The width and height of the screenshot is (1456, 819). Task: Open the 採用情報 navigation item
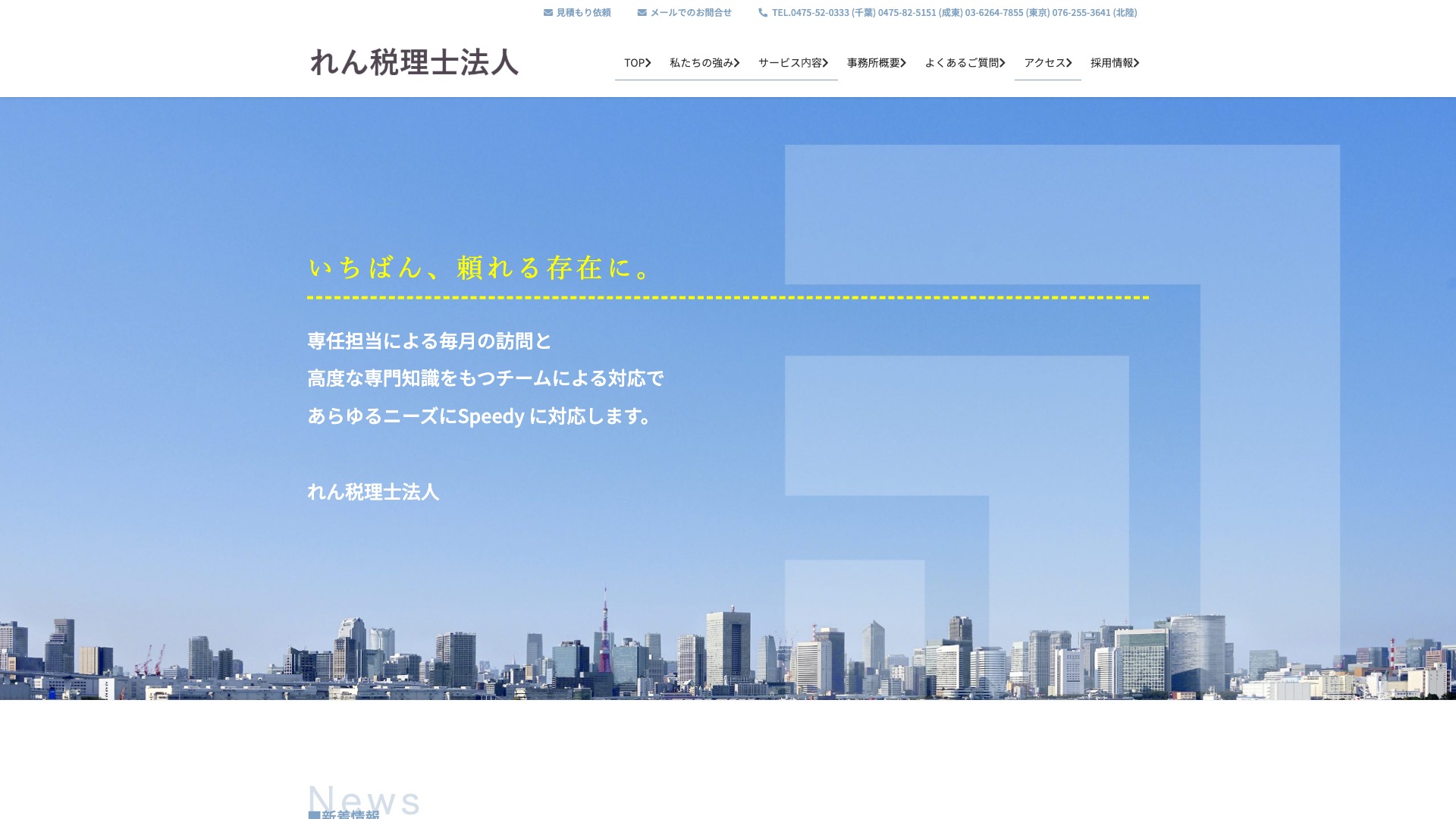click(x=1111, y=63)
